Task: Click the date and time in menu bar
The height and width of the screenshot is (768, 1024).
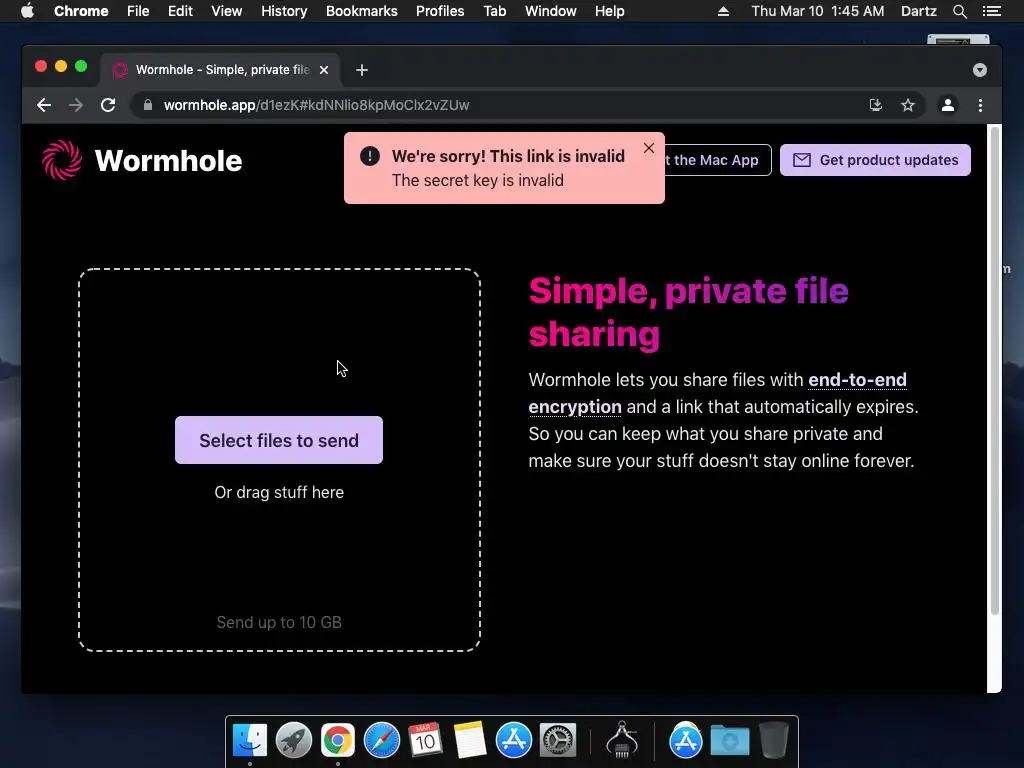Action: (818, 11)
